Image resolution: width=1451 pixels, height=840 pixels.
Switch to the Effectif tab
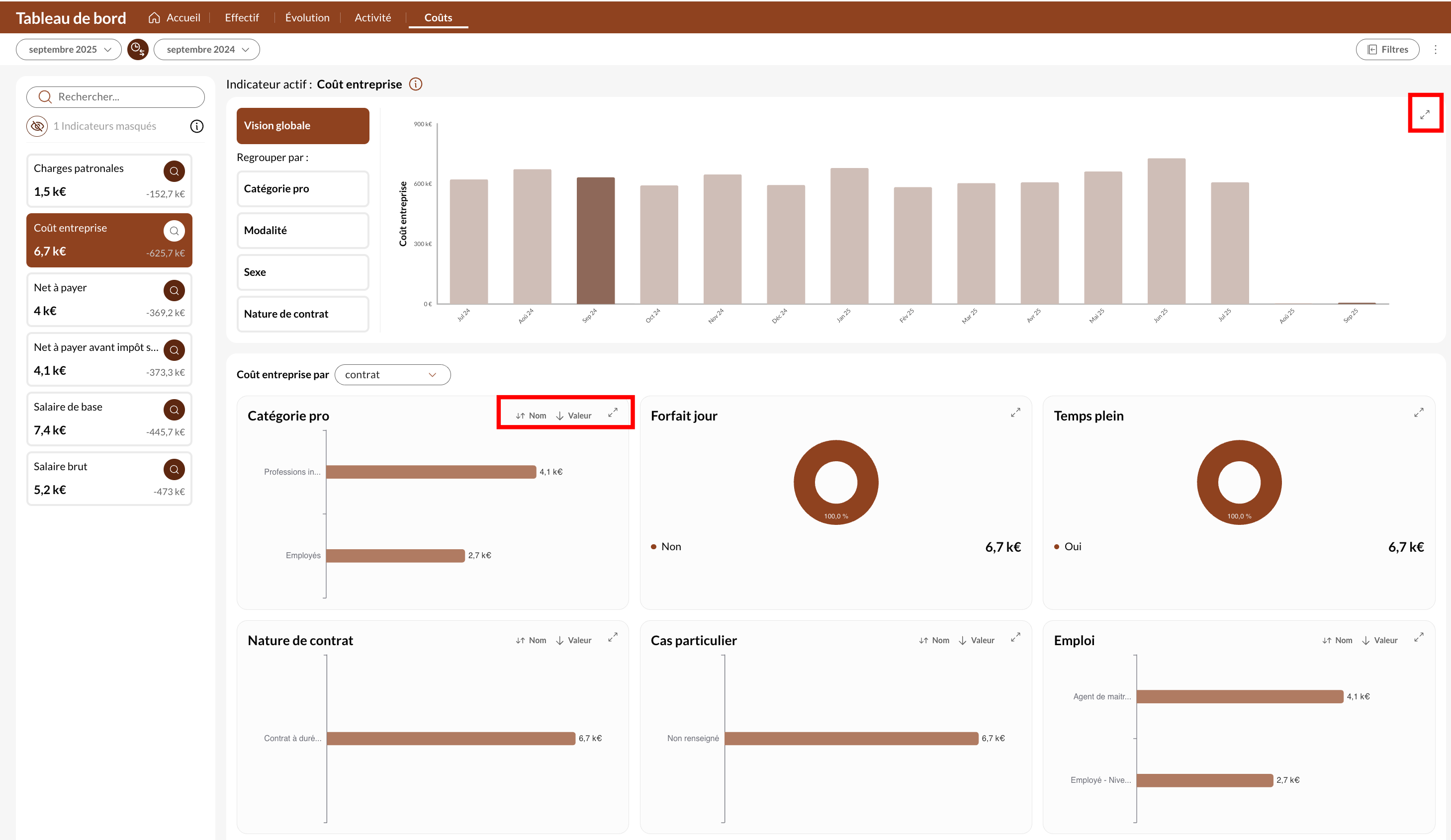pyautogui.click(x=242, y=18)
